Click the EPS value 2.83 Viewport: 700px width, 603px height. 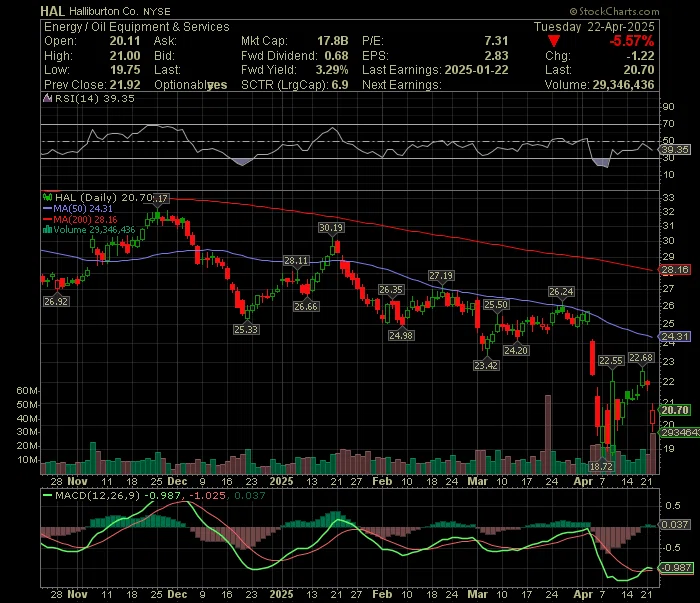point(496,56)
